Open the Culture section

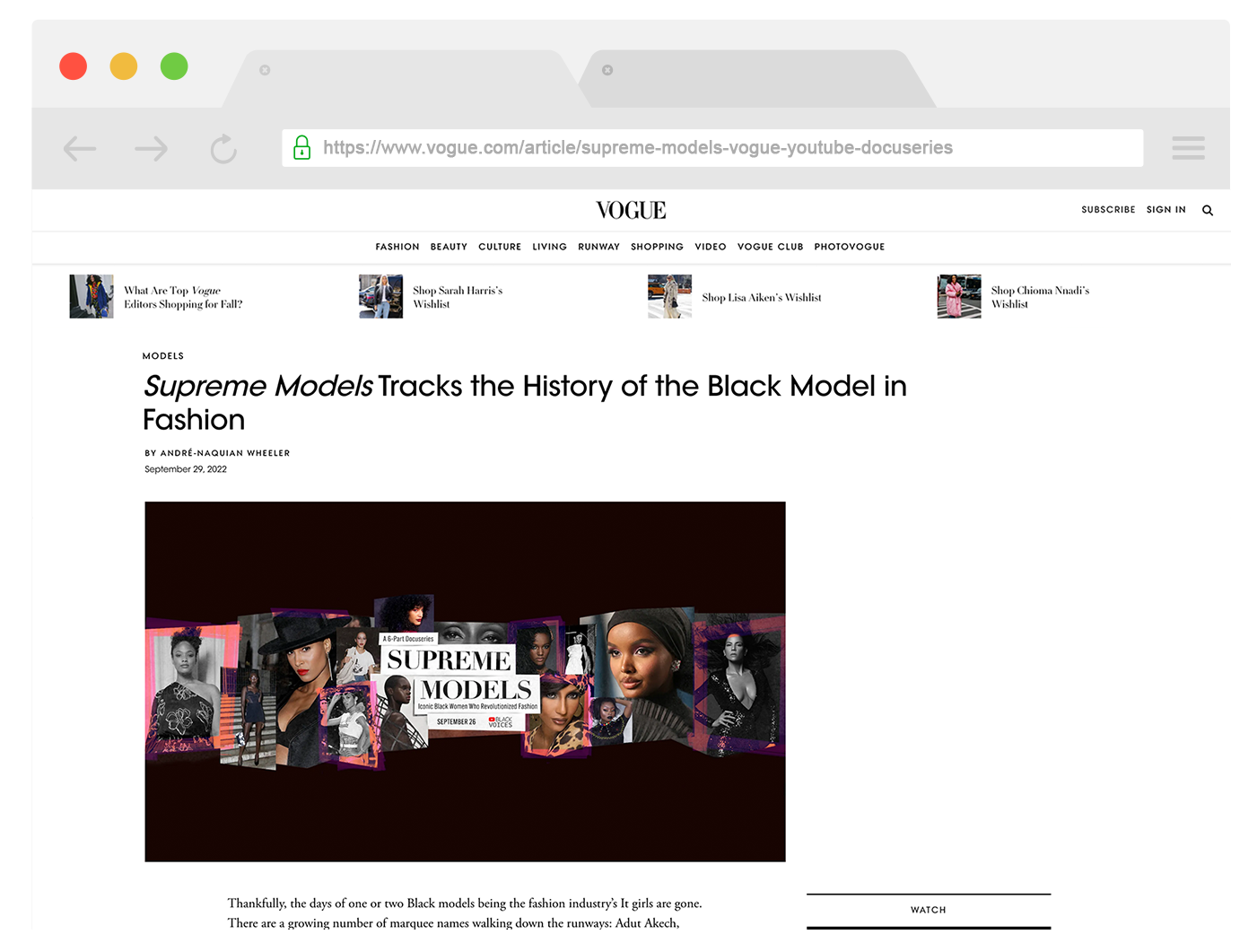click(500, 247)
